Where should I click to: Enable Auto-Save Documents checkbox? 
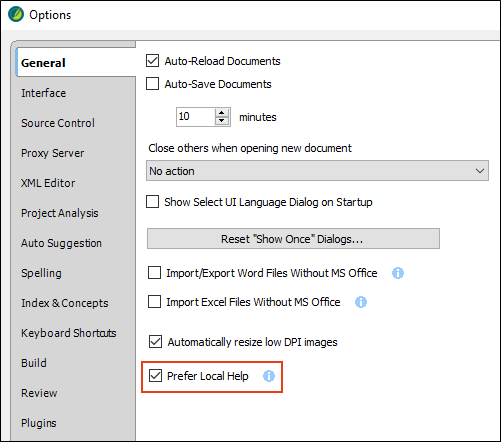[152, 84]
